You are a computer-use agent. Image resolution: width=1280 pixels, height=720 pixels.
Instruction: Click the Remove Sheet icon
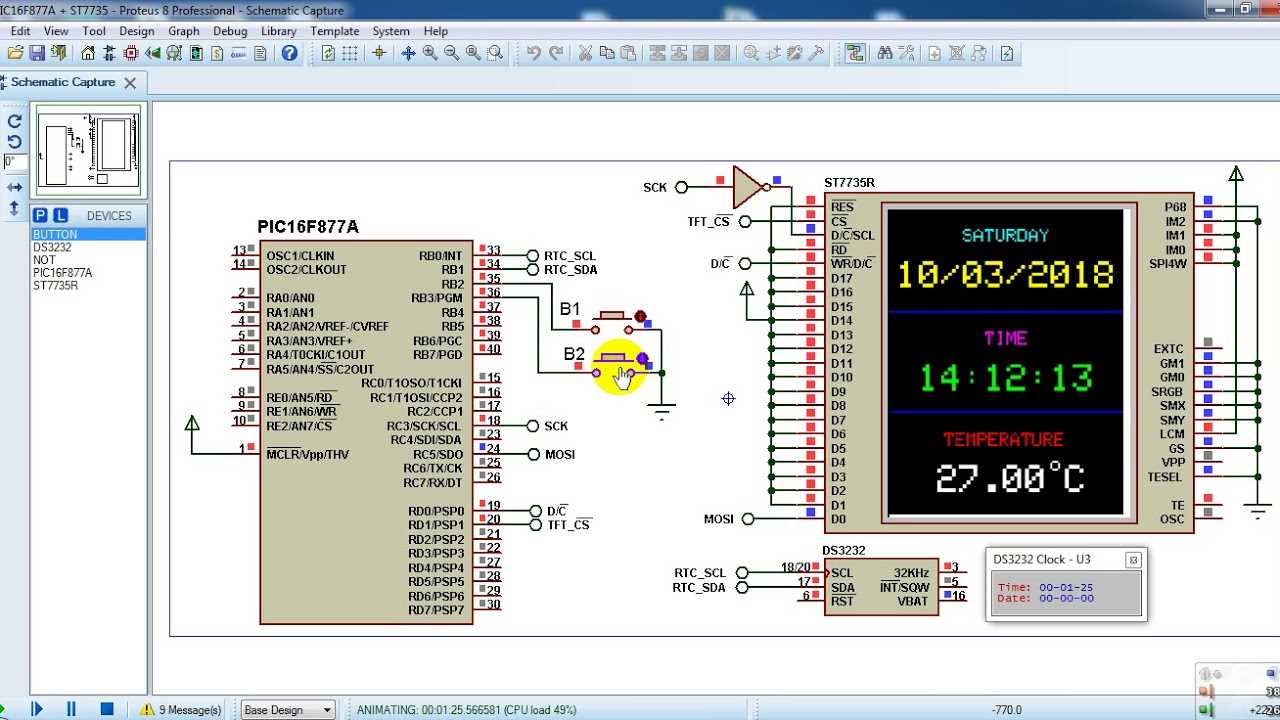click(x=956, y=53)
